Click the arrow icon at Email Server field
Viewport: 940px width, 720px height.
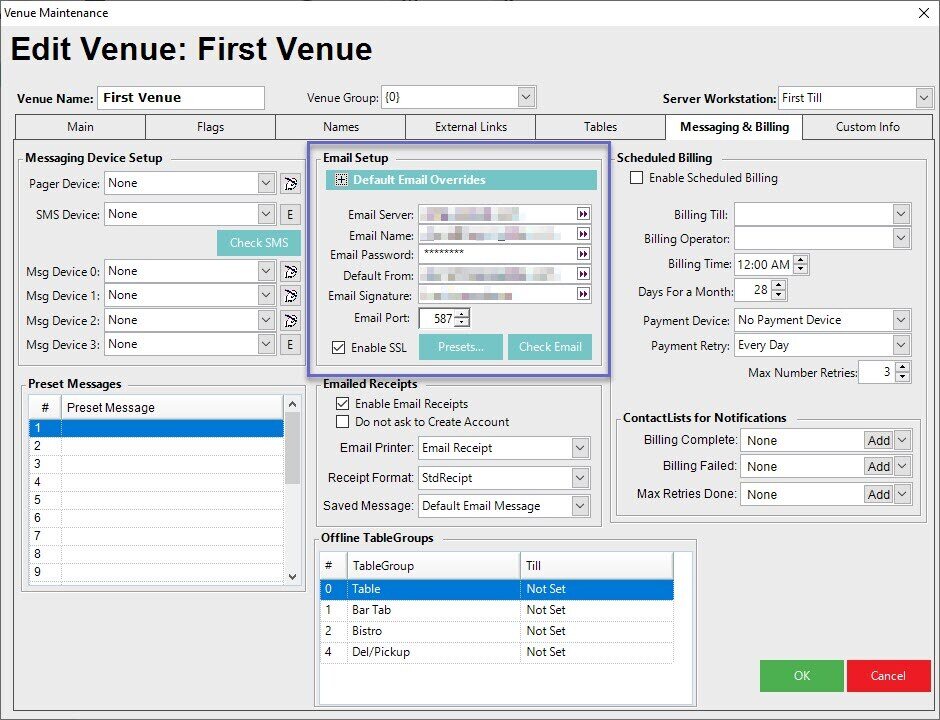[582, 215]
